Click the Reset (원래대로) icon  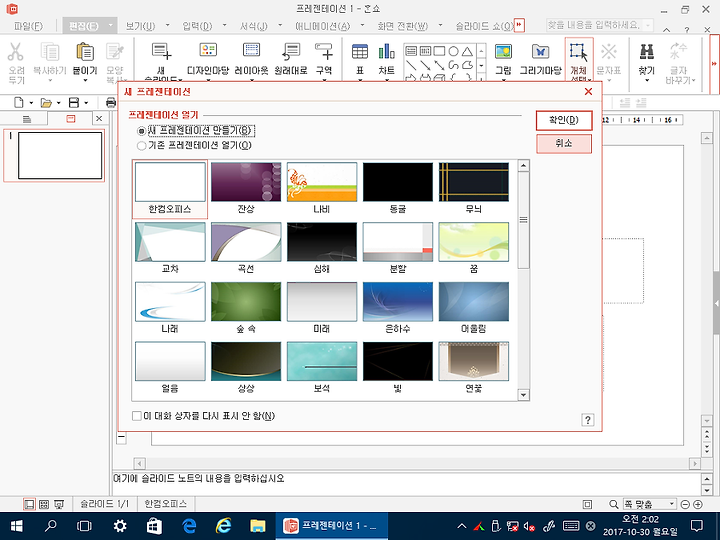point(290,51)
